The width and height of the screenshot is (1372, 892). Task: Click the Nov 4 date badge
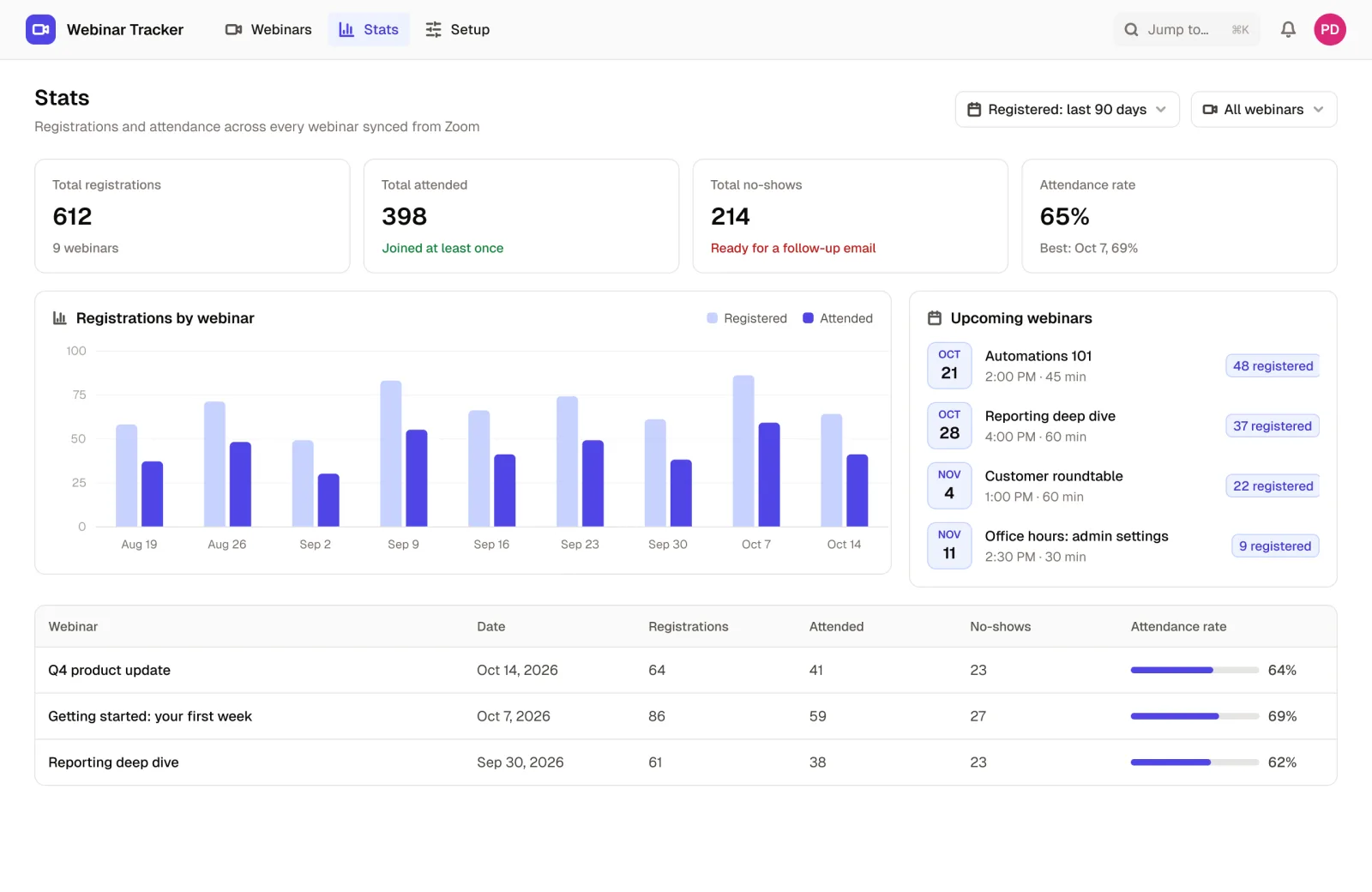pos(949,485)
